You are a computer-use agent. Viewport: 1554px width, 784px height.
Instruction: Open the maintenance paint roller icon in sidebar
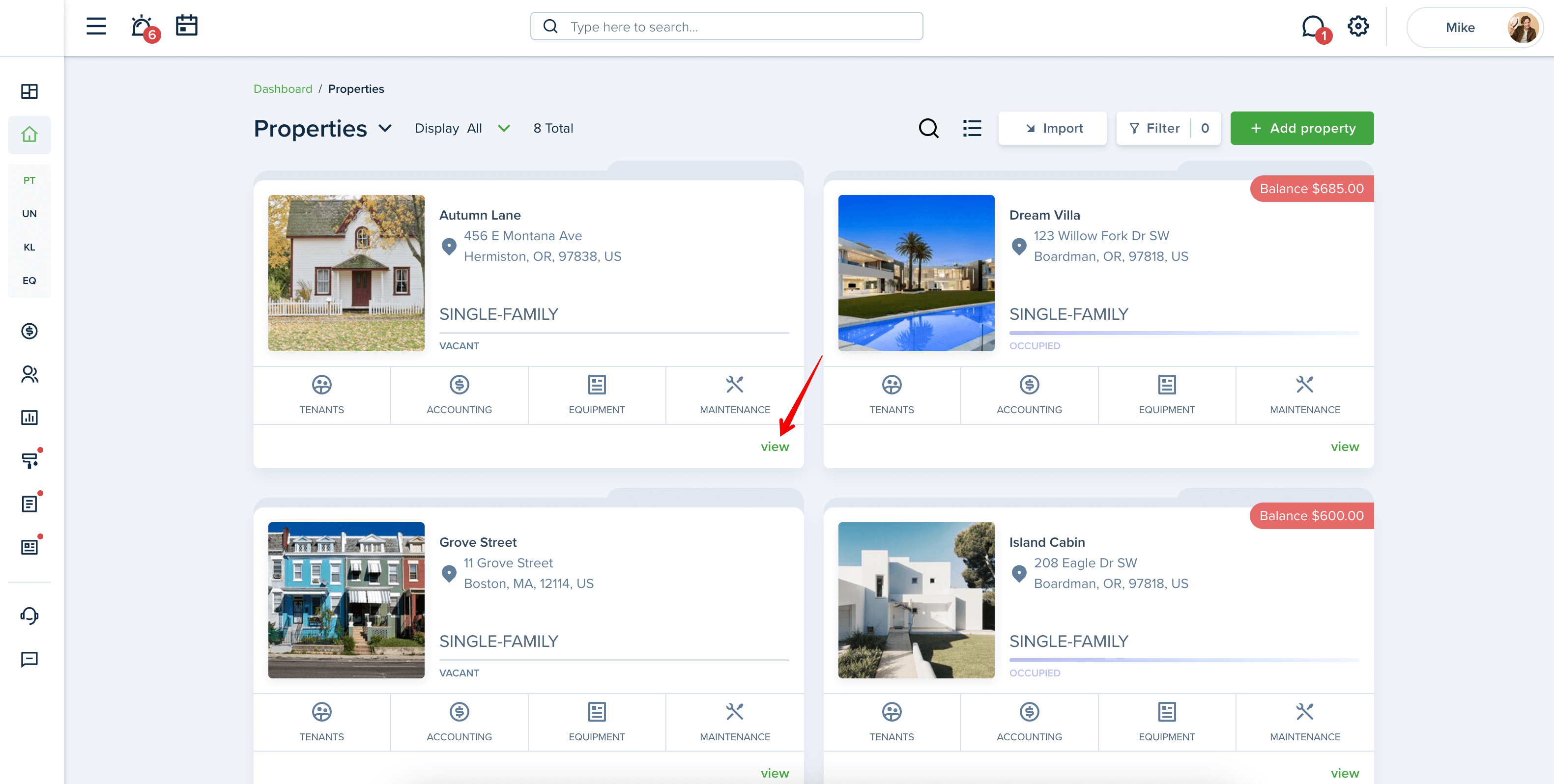click(x=30, y=460)
